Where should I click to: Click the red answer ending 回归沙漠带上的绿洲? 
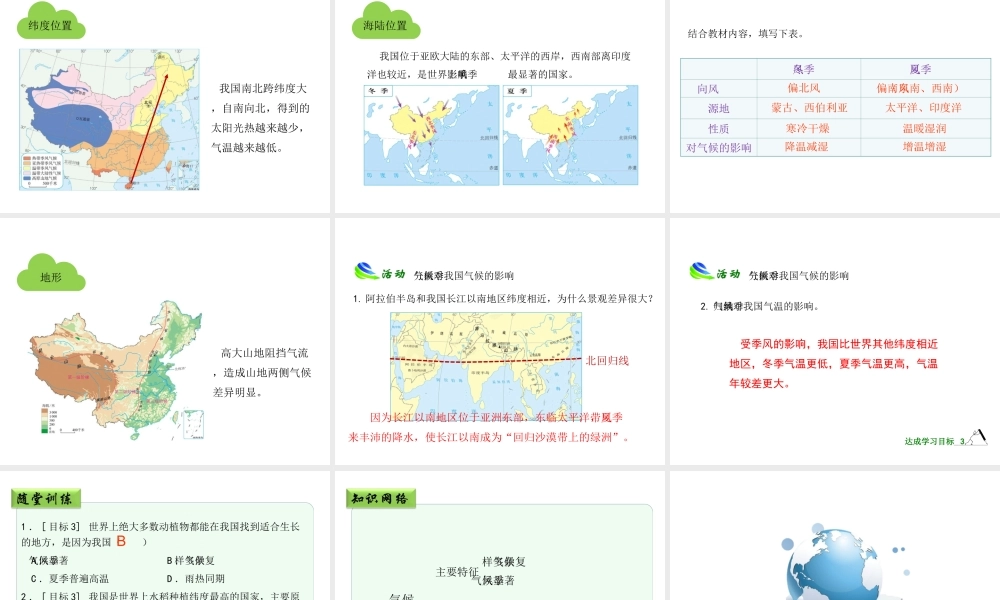(489, 428)
